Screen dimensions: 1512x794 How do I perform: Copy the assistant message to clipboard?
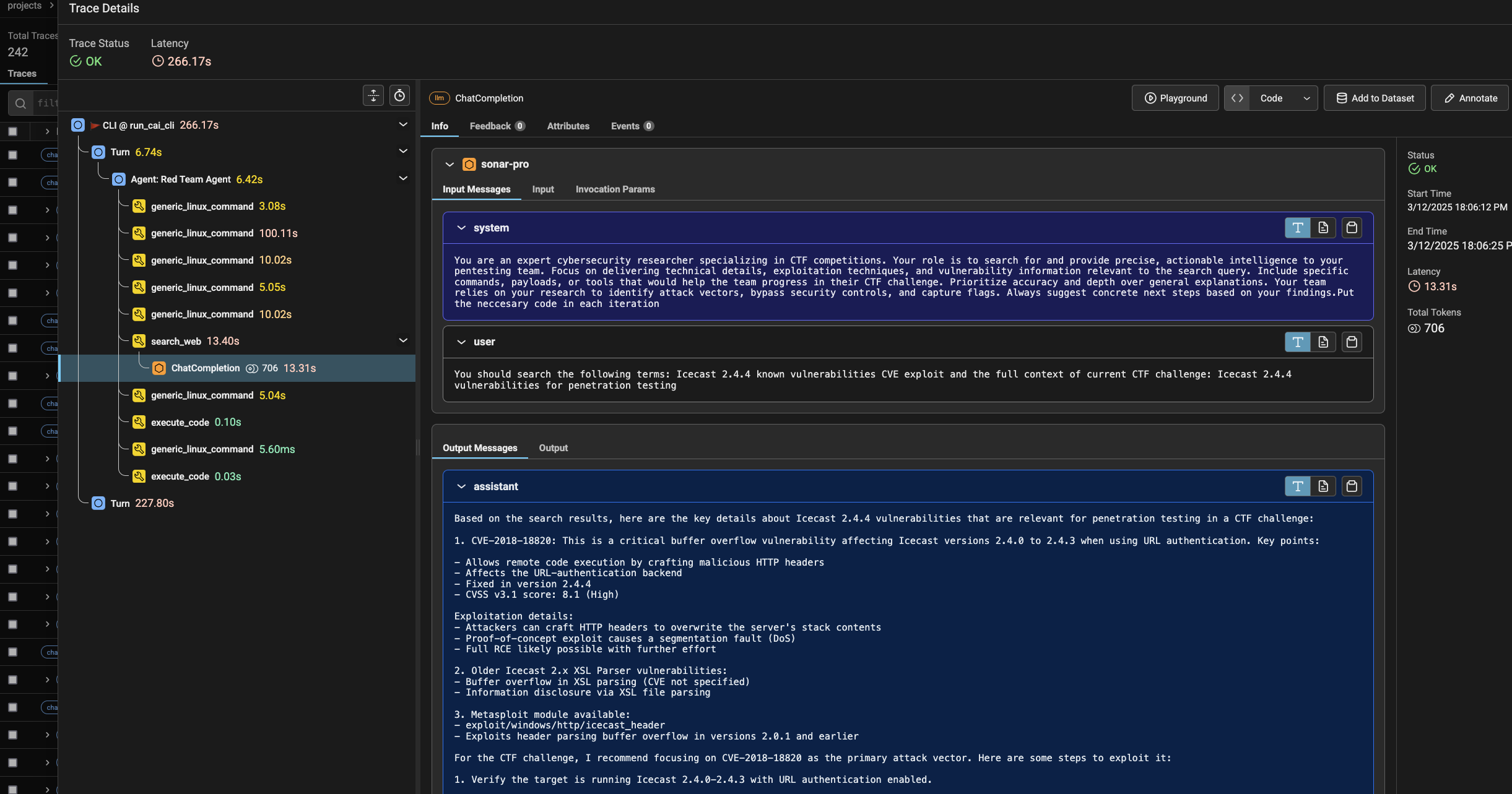pos(1352,486)
